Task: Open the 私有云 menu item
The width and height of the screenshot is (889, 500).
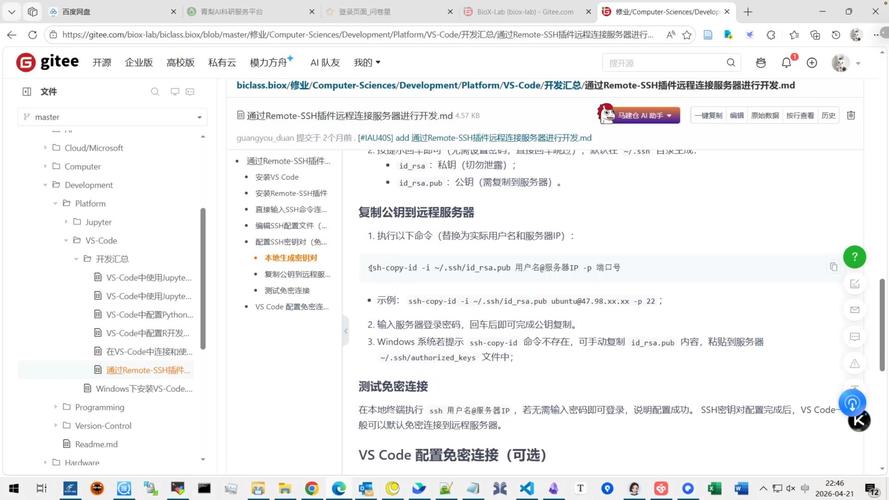Action: pyautogui.click(x=222, y=62)
